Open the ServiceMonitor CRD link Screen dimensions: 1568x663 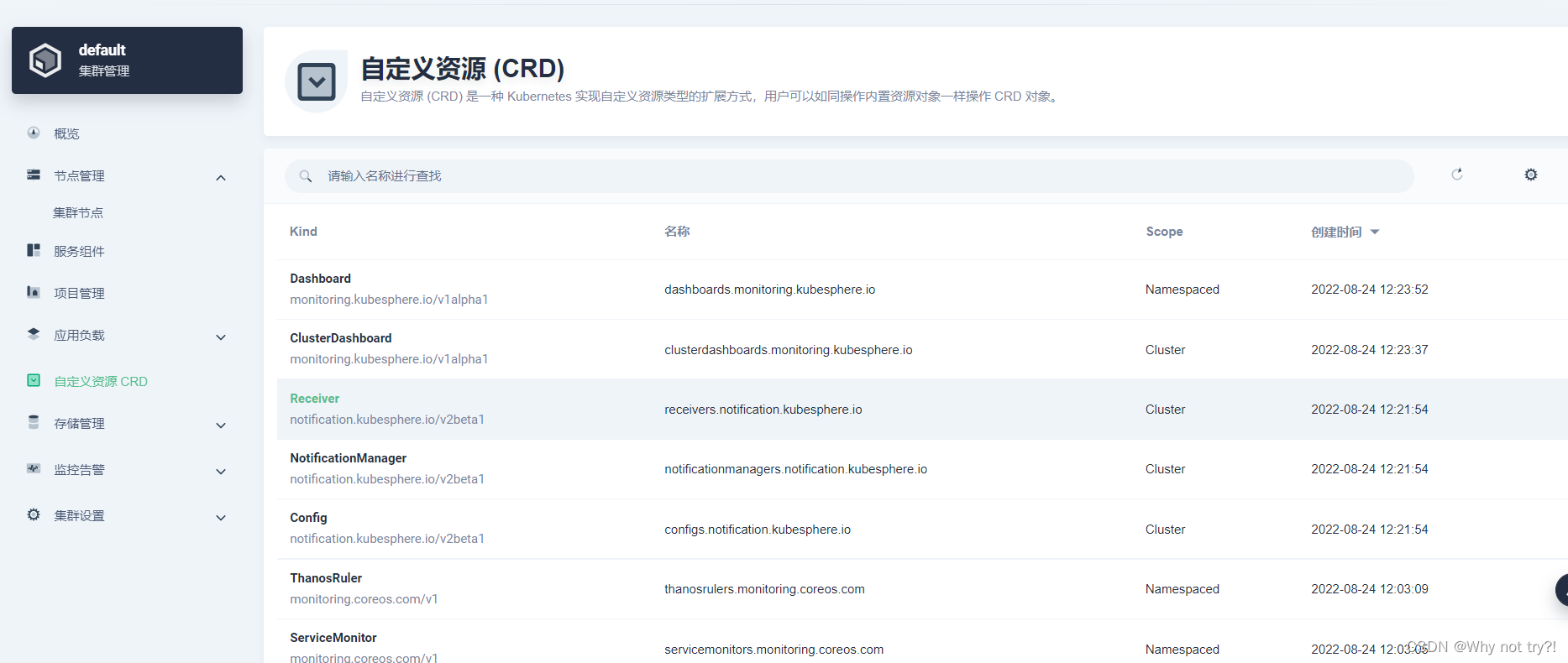click(x=333, y=638)
